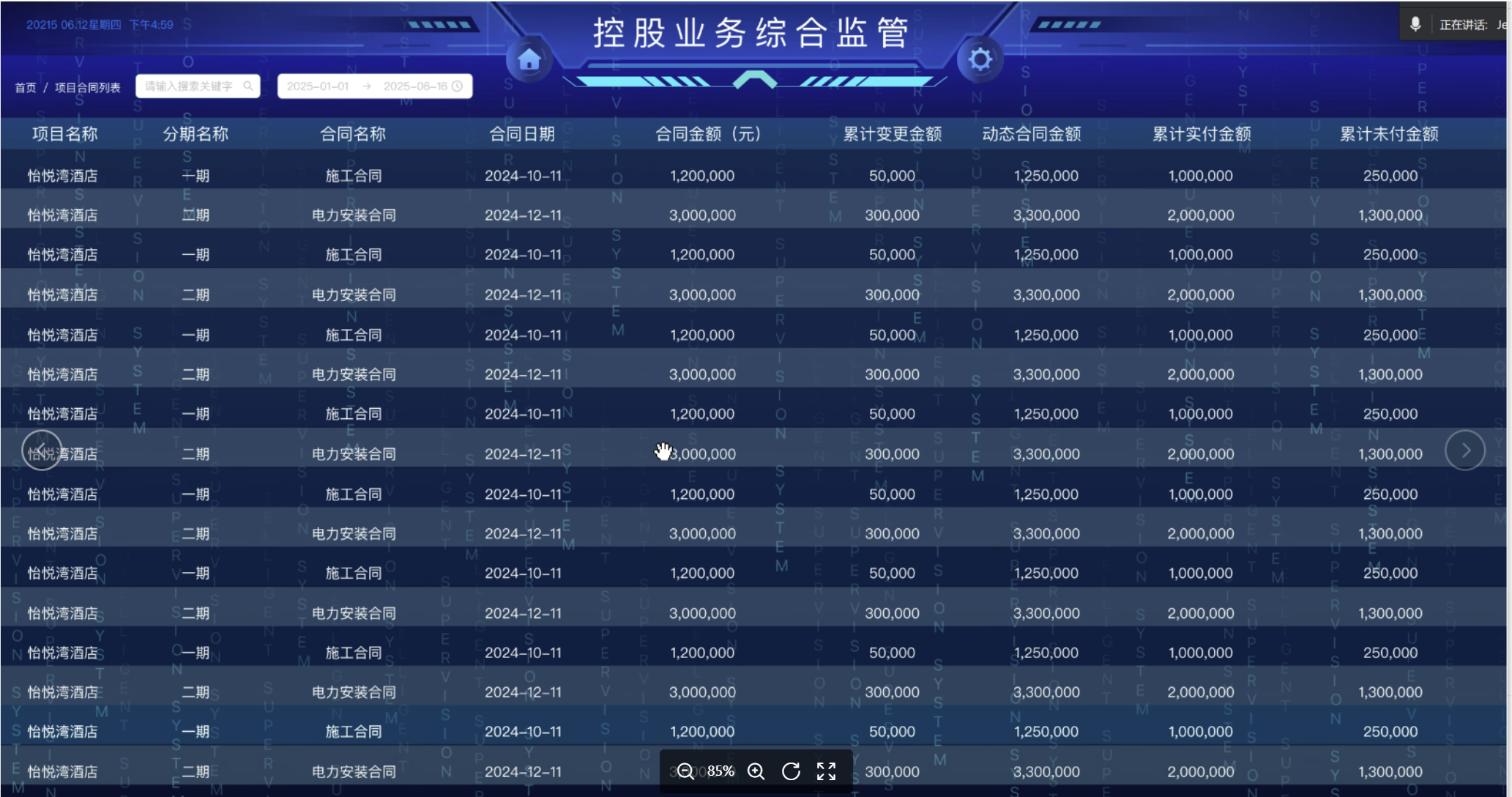Click the 85% zoom level indicator

[720, 771]
